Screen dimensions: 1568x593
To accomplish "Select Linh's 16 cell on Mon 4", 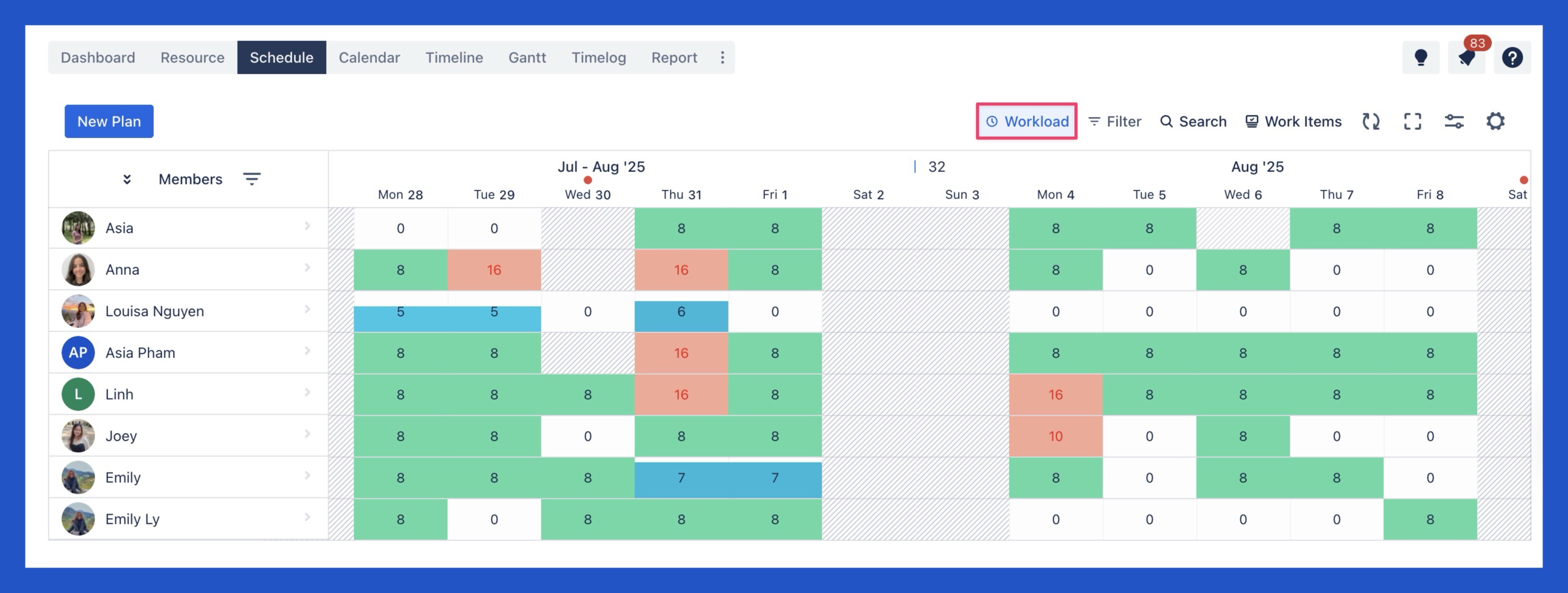I will pyautogui.click(x=1056, y=394).
